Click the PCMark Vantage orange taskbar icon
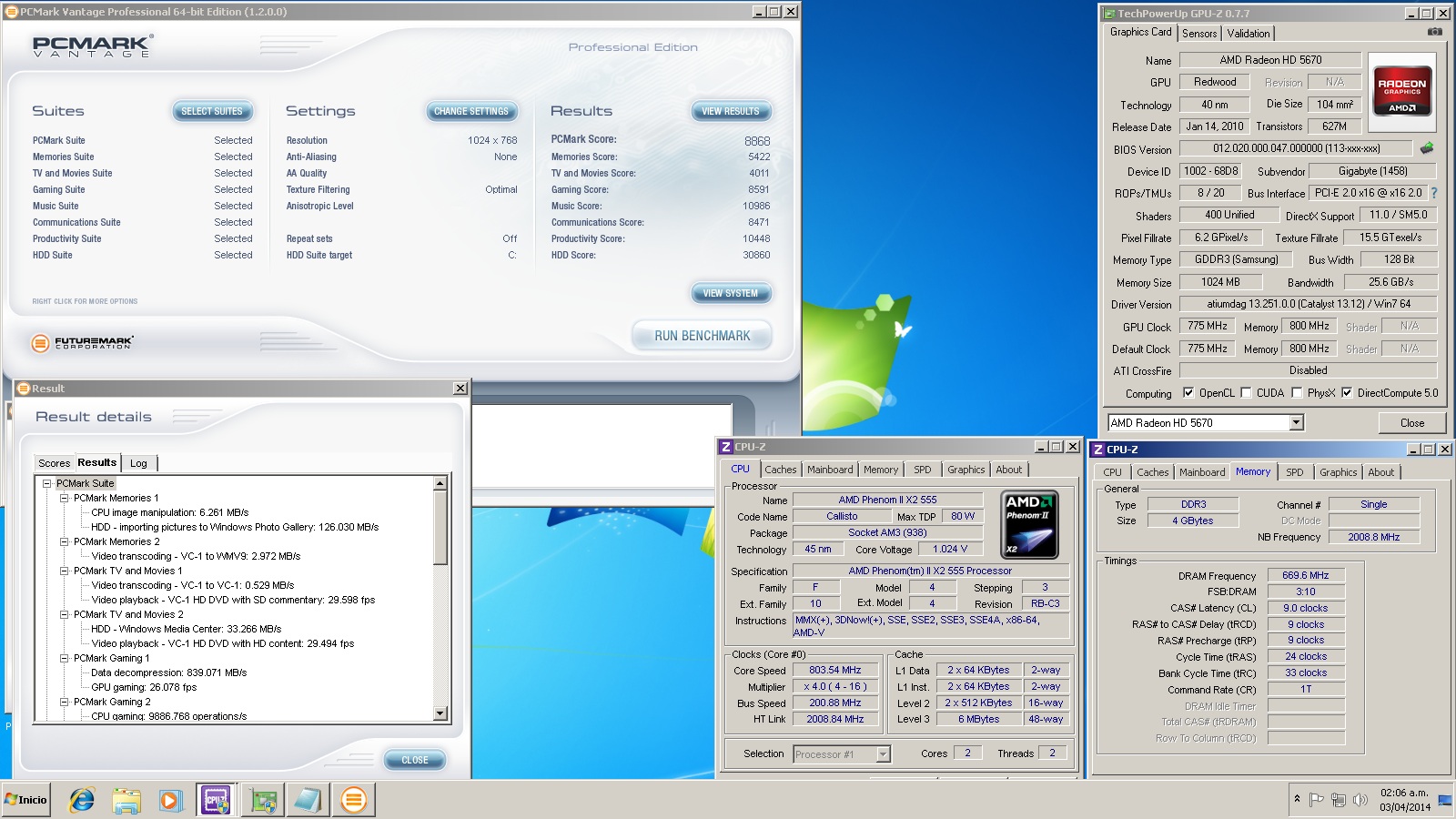The image size is (1456, 819). click(353, 800)
